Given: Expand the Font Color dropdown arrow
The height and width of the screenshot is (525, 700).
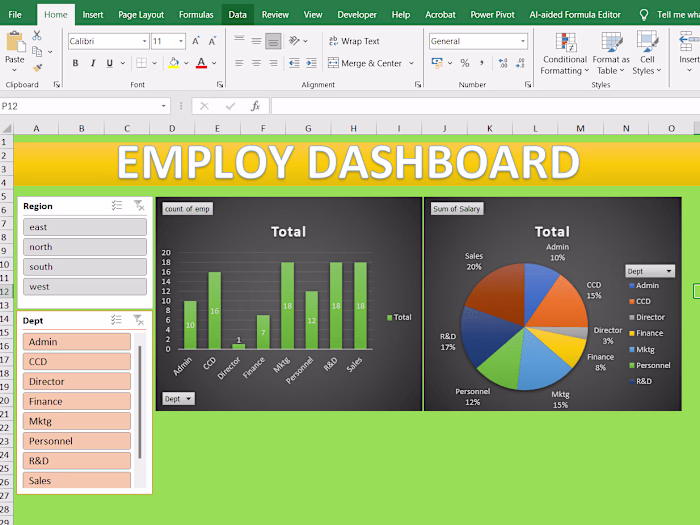Looking at the screenshot, I should [x=214, y=63].
